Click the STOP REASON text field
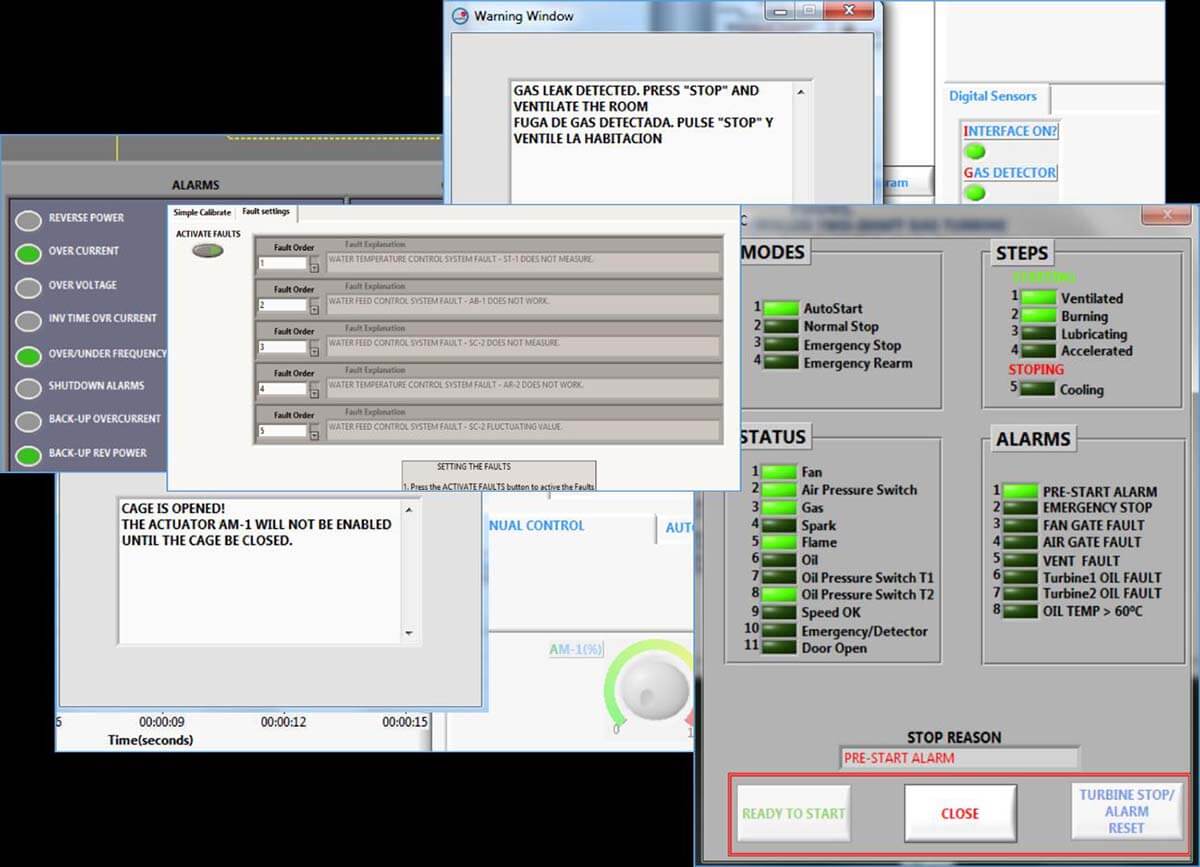This screenshot has height=867, width=1200. 957,758
